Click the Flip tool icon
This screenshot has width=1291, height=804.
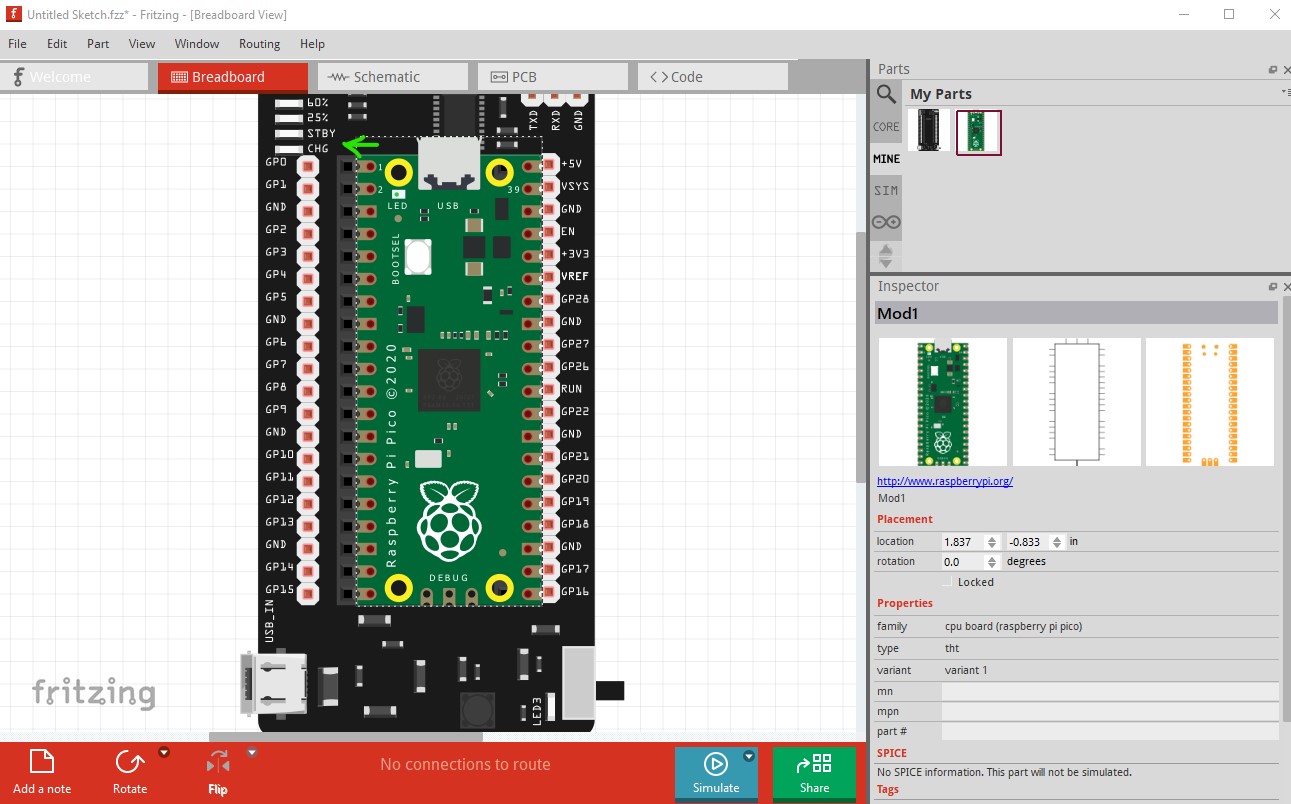217,763
